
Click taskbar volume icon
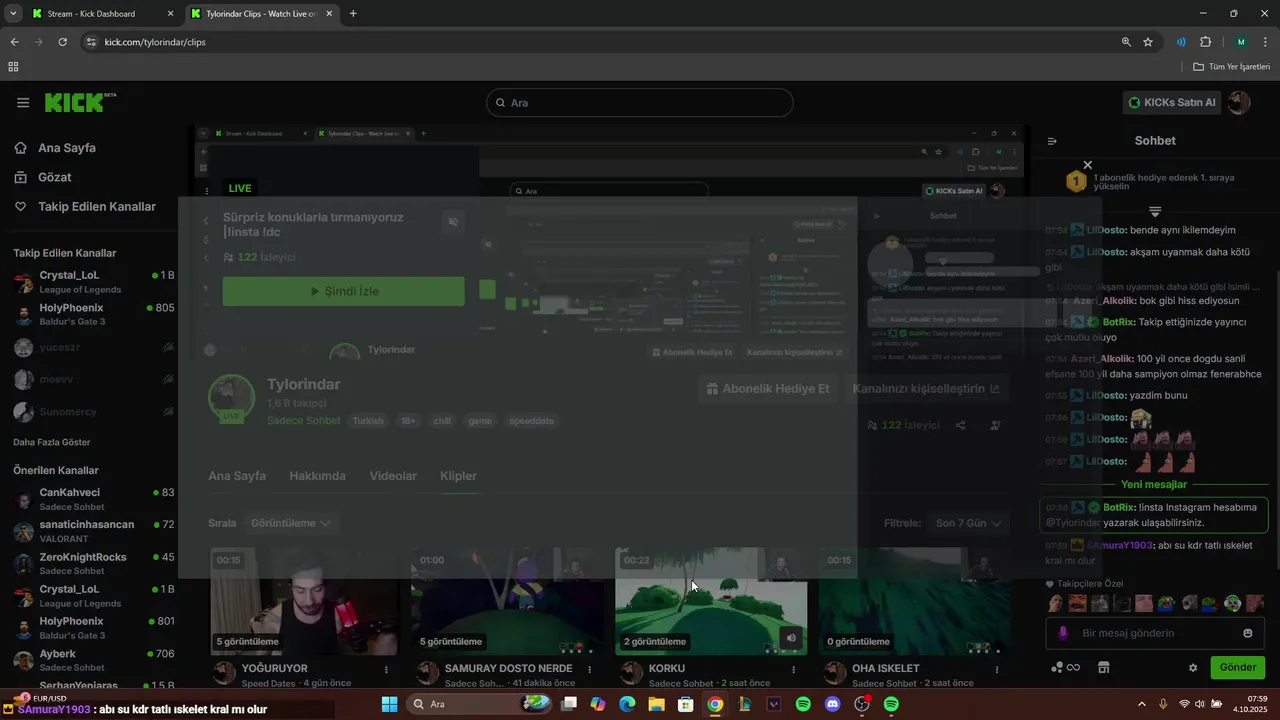pos(1200,704)
